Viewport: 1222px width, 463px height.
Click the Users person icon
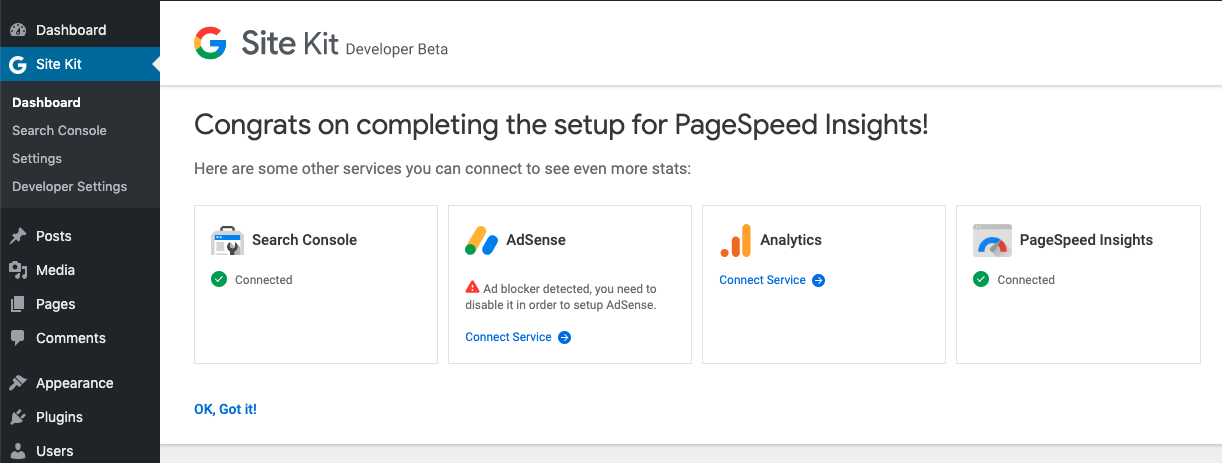pos(17,451)
